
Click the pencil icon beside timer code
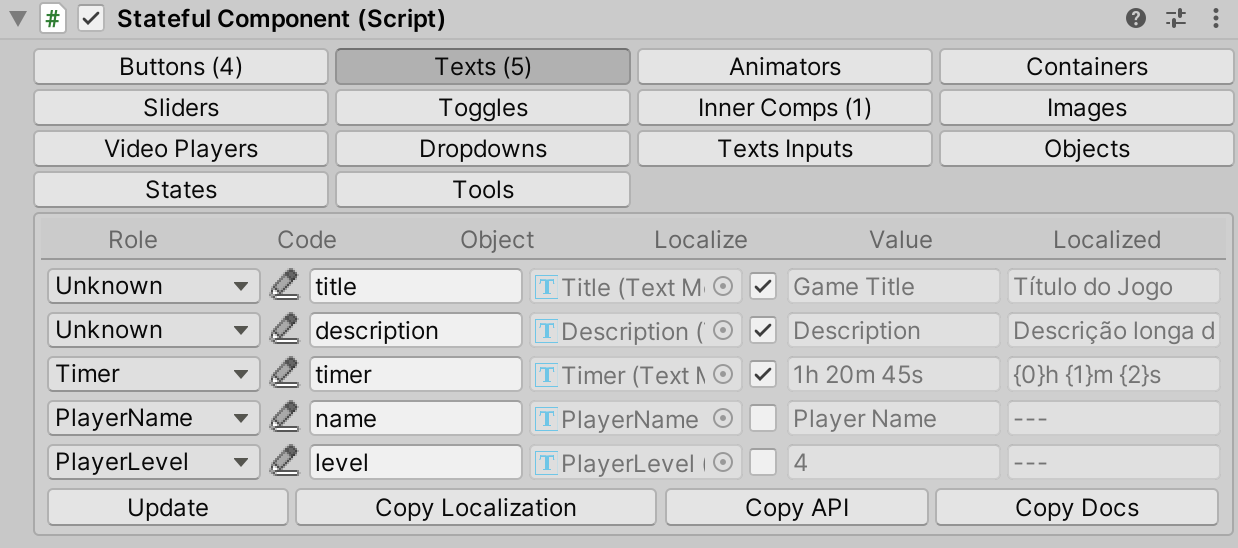coord(285,375)
